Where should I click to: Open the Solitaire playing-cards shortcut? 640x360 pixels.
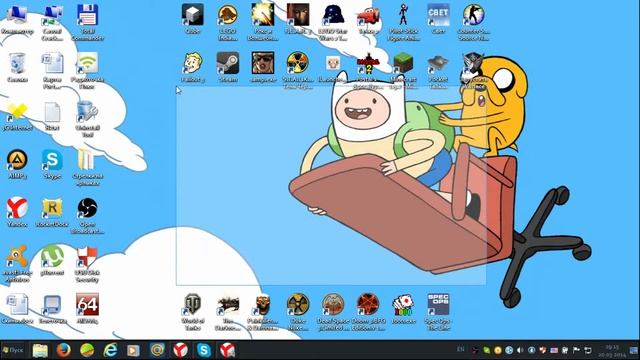pyautogui.click(x=403, y=309)
